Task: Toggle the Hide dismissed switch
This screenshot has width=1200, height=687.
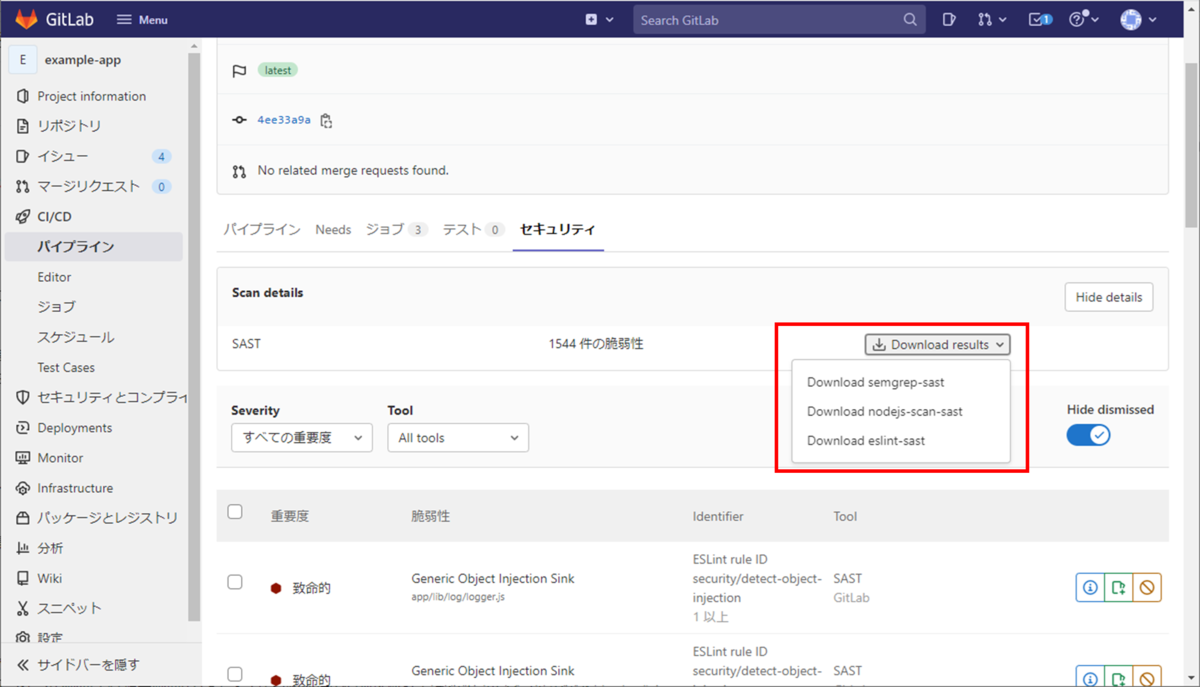Action: 1088,435
